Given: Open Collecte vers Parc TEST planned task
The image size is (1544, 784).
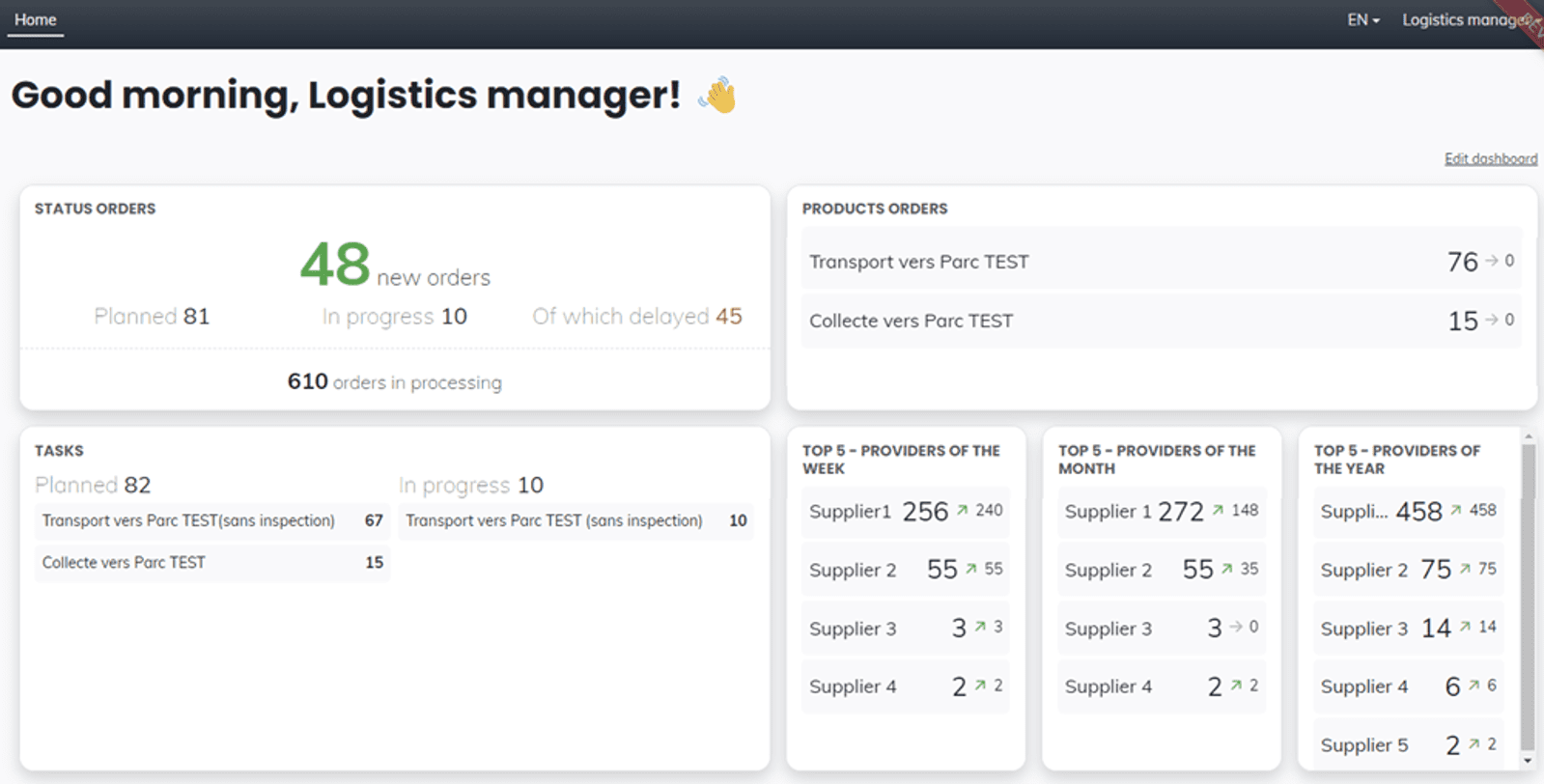Looking at the screenshot, I should click(x=211, y=563).
